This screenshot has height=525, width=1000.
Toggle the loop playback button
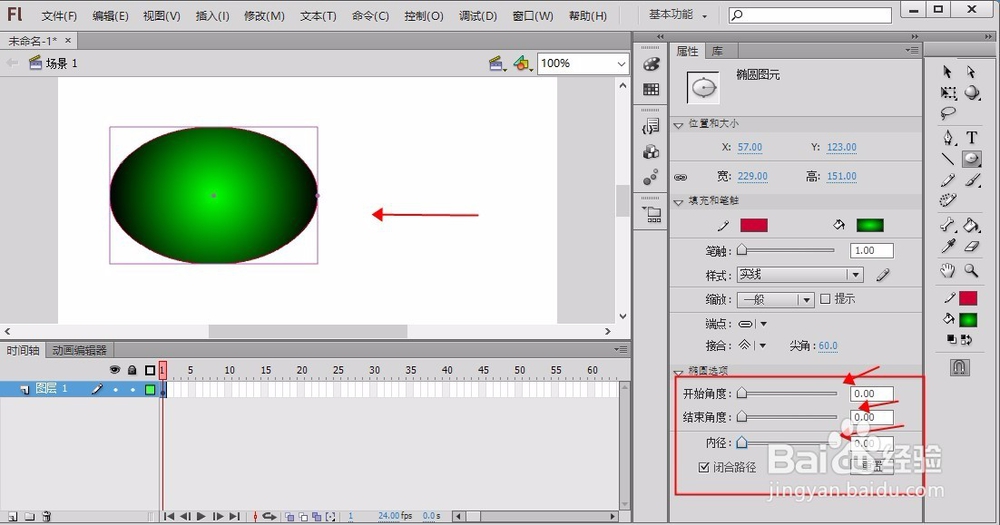click(x=269, y=516)
